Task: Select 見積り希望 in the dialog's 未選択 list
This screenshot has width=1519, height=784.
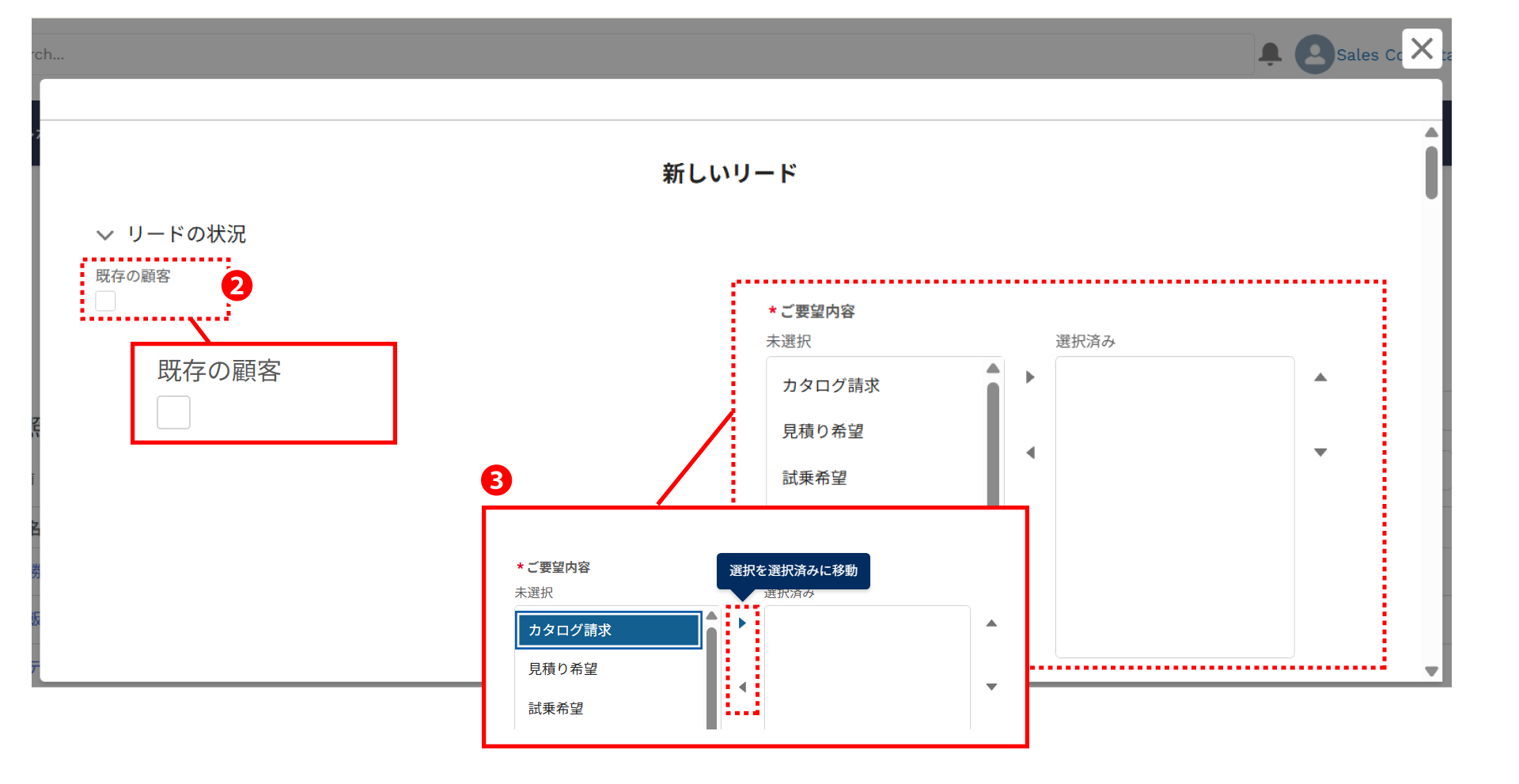Action: coord(823,431)
